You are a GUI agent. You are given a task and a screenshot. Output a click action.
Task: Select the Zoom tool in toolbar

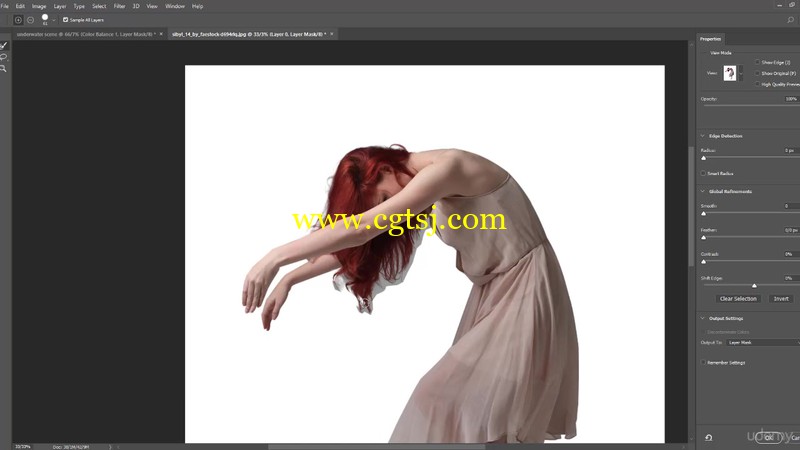4,68
